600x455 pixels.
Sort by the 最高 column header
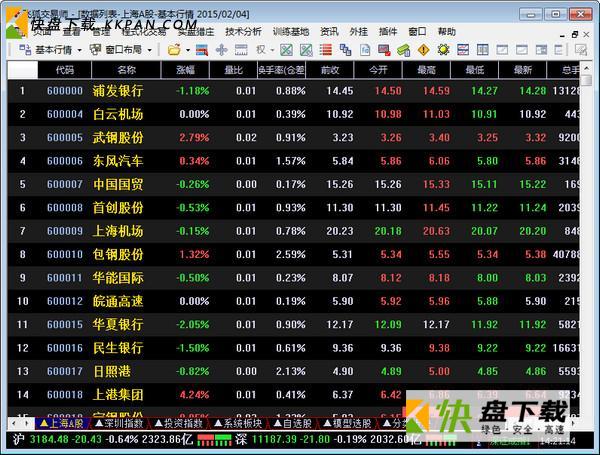426,70
